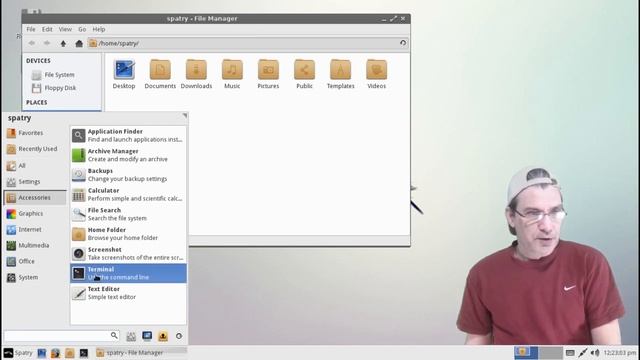Open Edit menu in File Manager
640x360 pixels.
coord(47,29)
